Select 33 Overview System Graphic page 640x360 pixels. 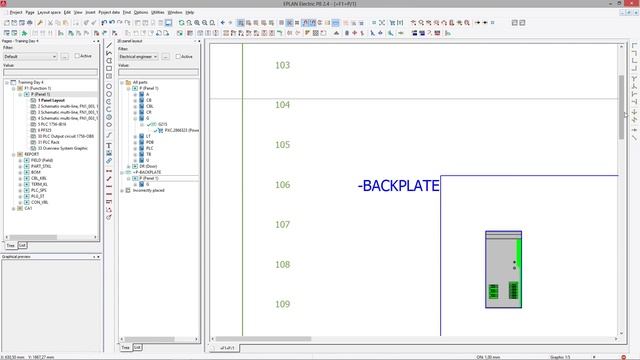62,149
